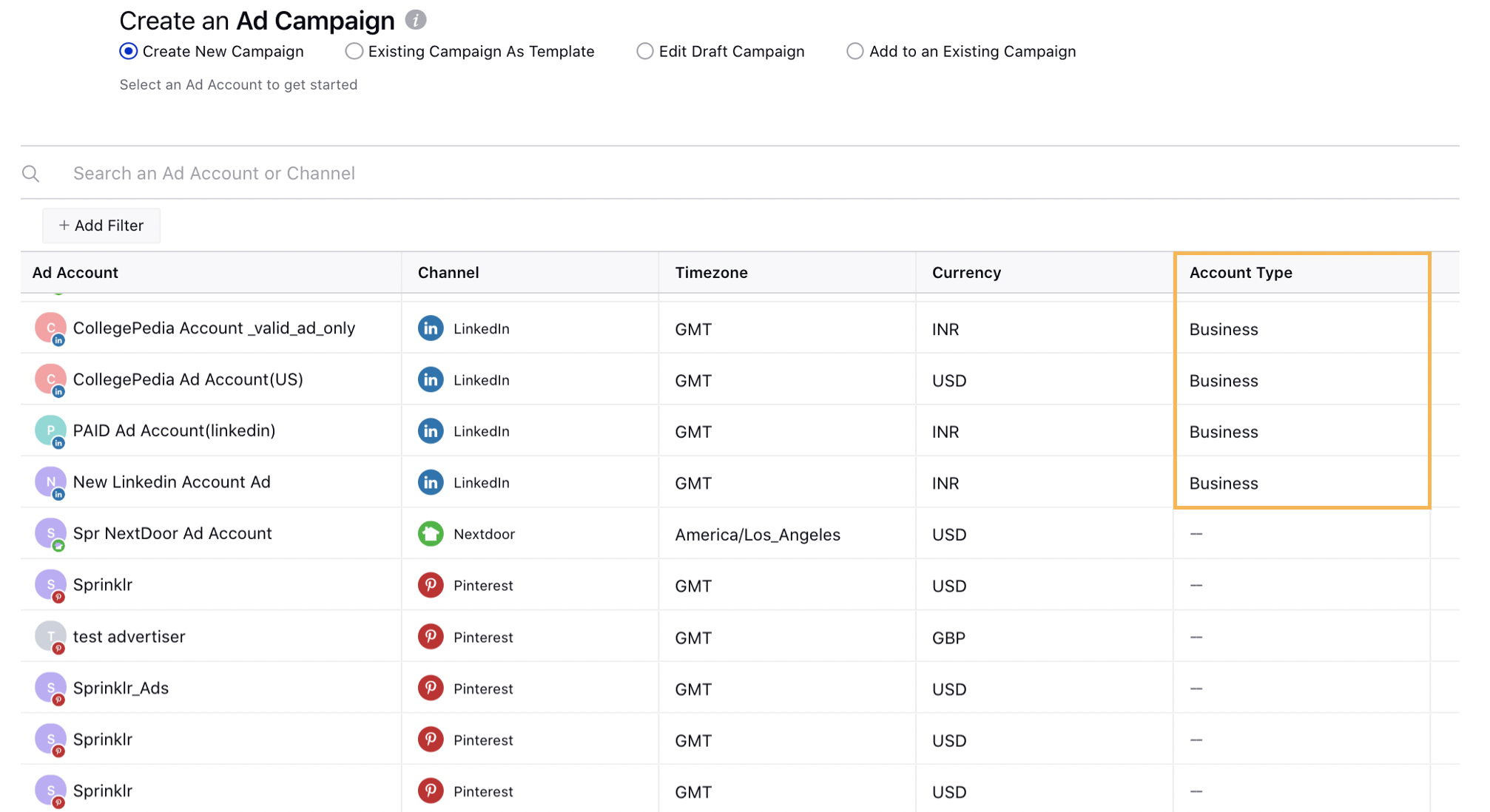Click INR currency in PAID Ad Account row
Viewport: 1490px width, 812px height.
945,432
